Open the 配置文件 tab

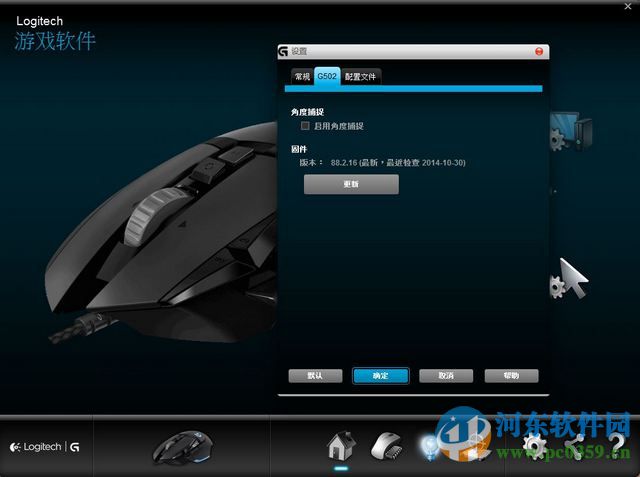coord(360,77)
